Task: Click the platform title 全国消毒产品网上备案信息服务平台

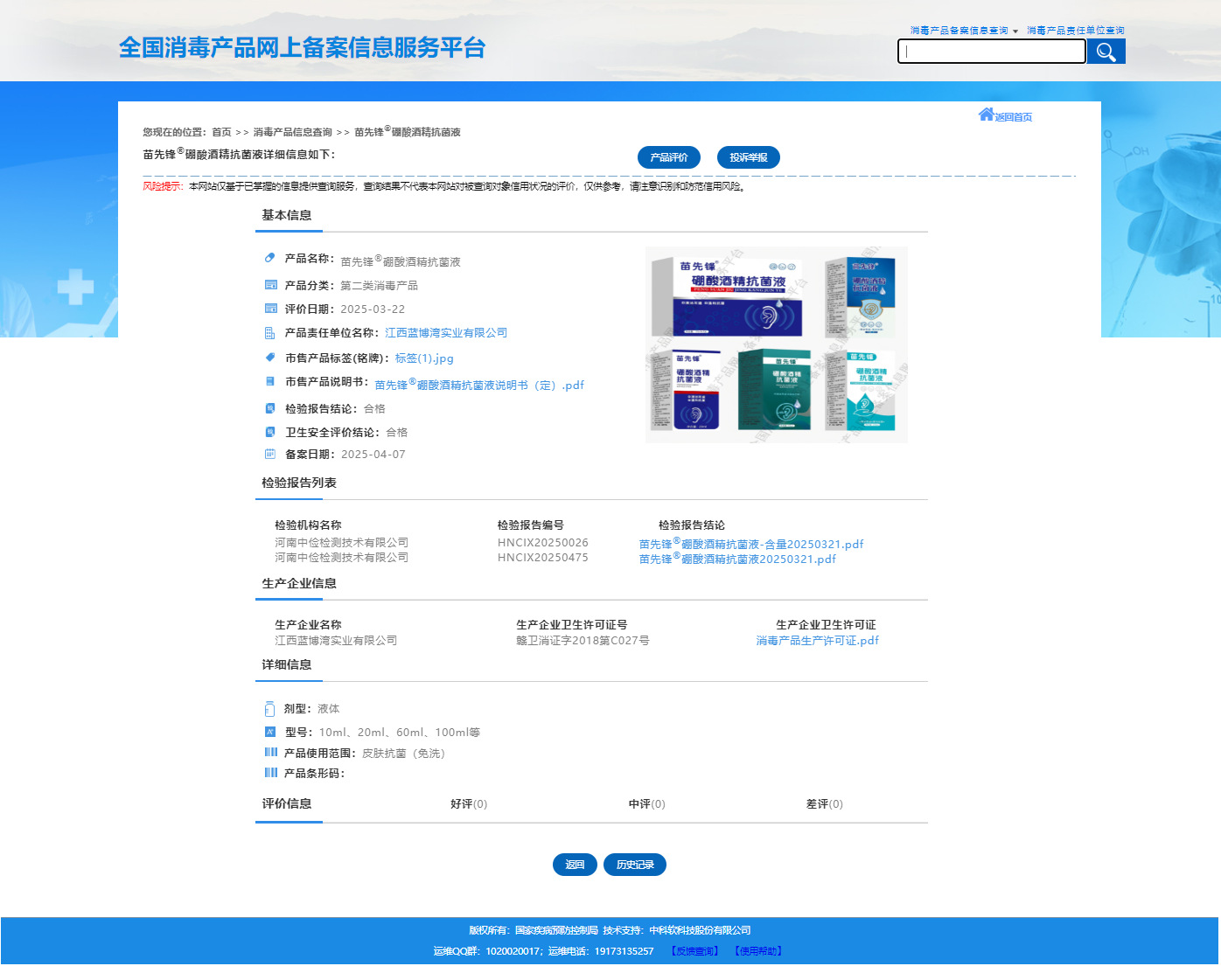Action: (303, 47)
